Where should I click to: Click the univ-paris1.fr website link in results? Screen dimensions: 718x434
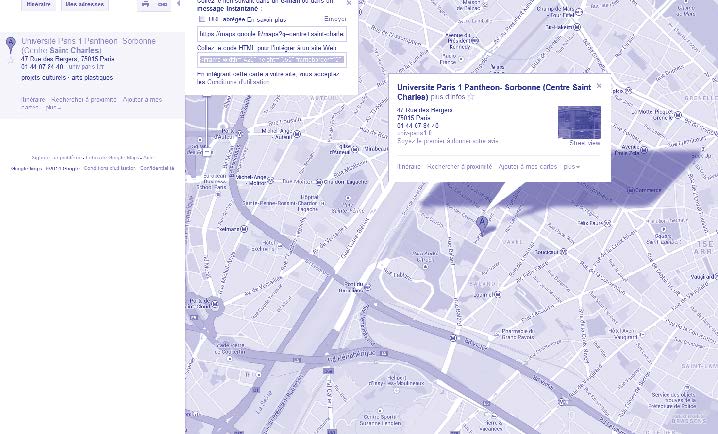point(86,67)
